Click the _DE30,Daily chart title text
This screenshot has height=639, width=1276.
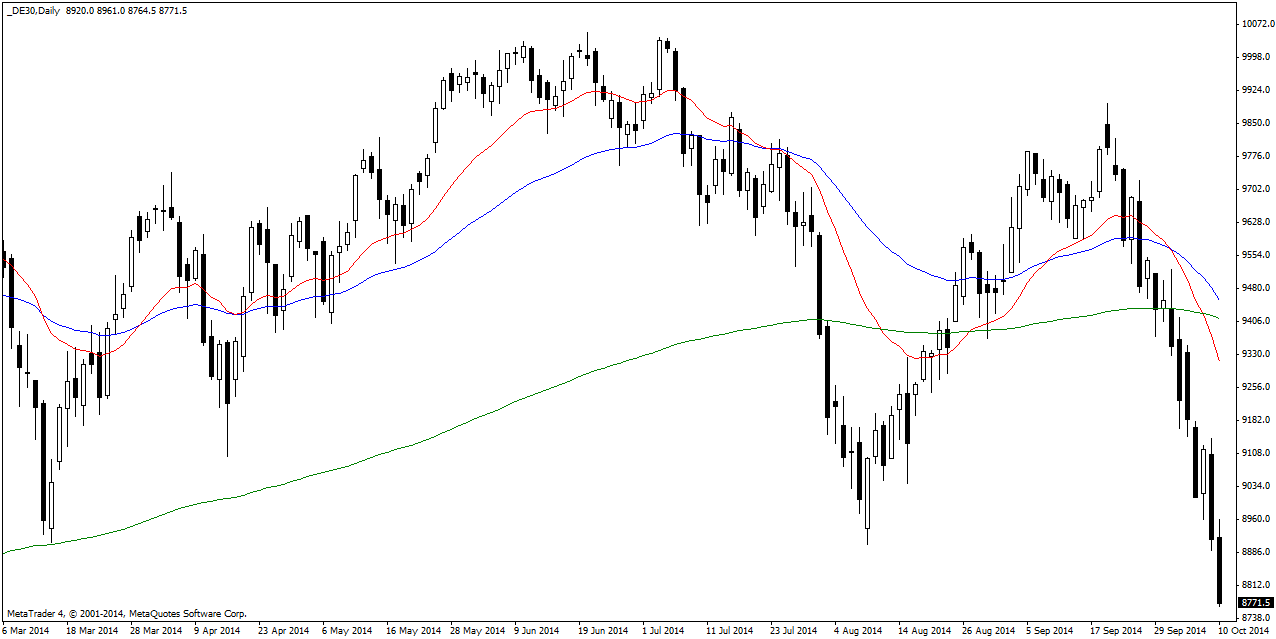click(x=32, y=10)
